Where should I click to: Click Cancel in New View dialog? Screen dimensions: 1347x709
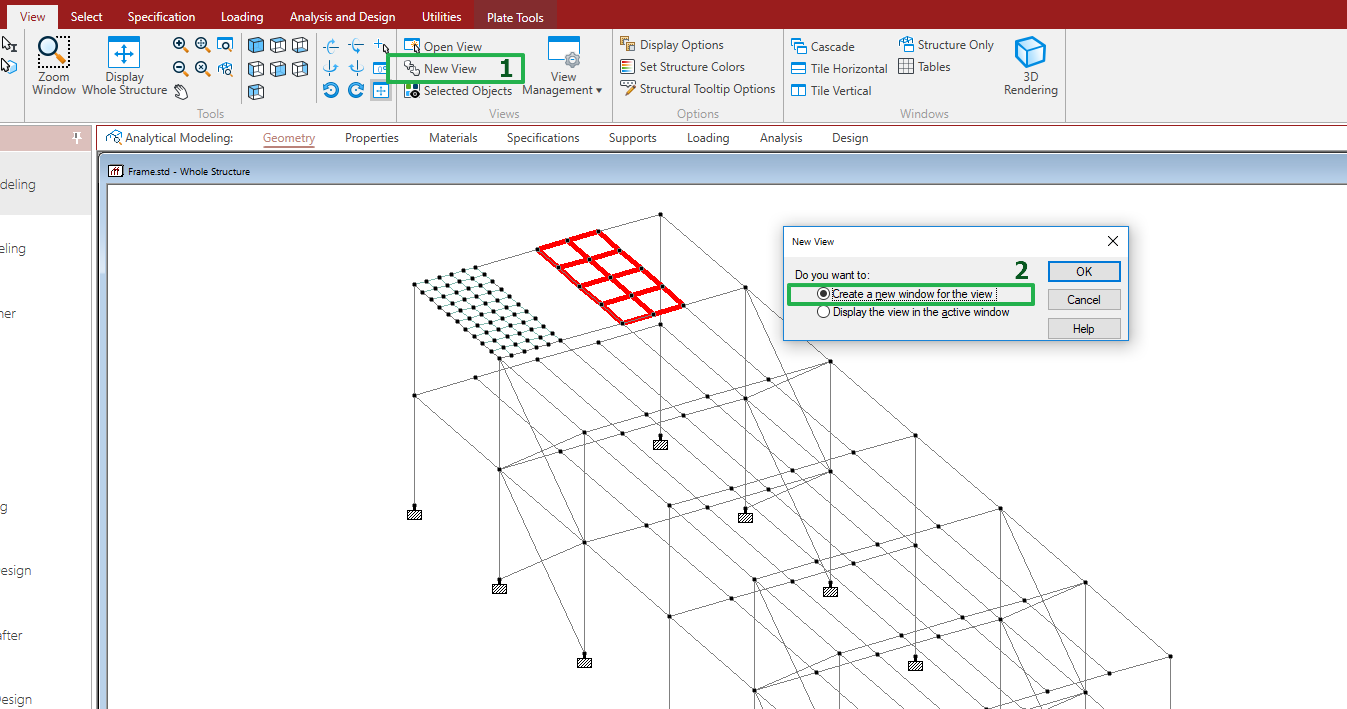[1084, 300]
